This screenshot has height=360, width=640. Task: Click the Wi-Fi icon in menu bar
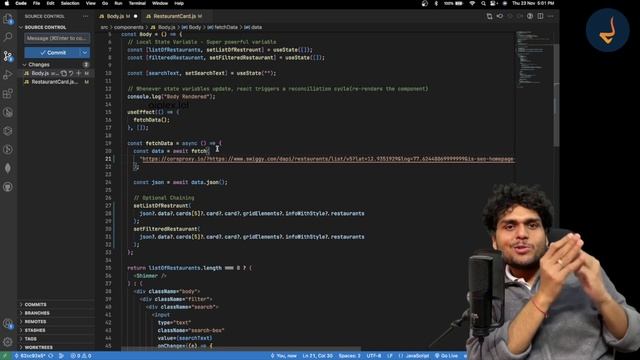tap(472, 3)
